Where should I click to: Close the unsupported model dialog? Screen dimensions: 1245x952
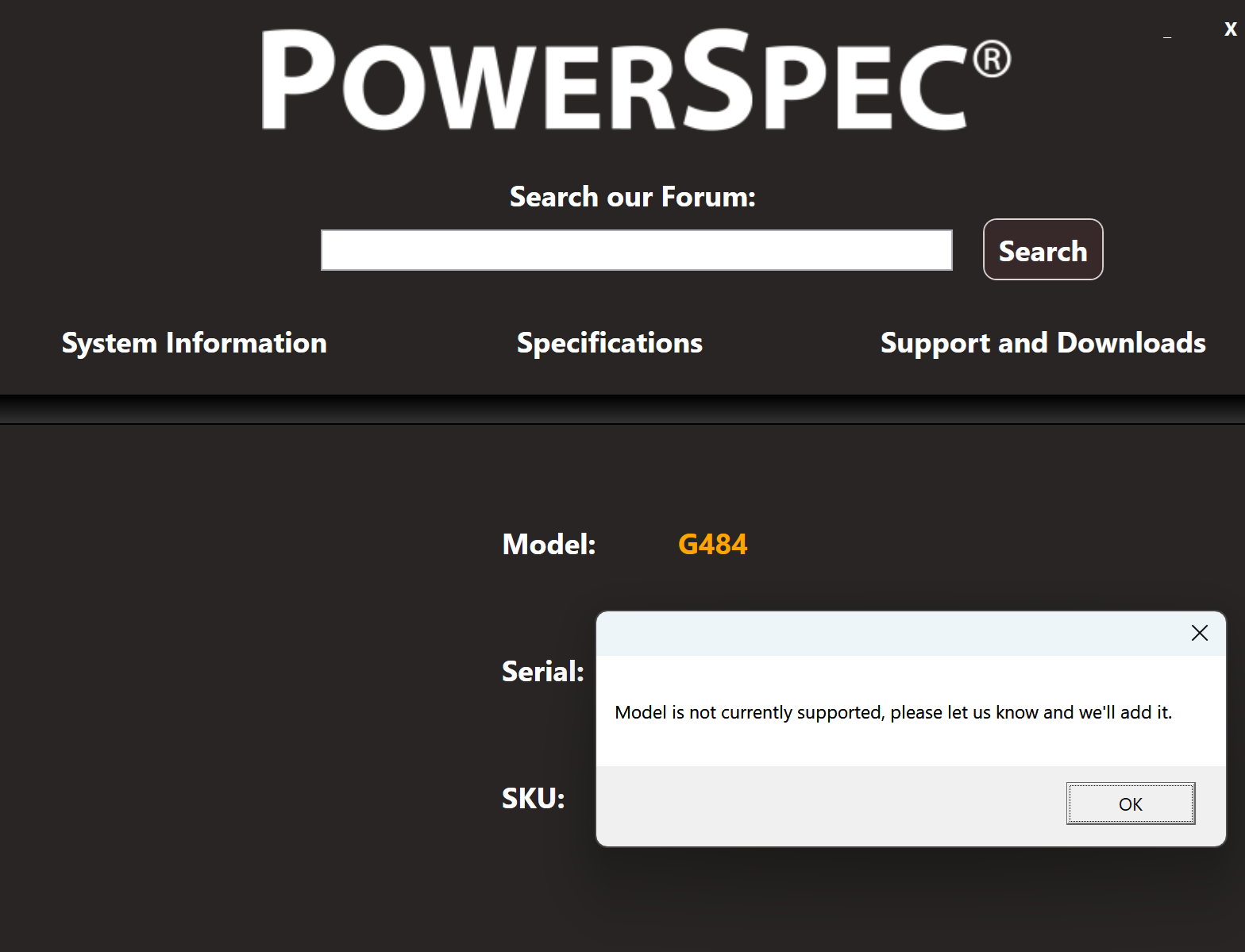point(1199,633)
